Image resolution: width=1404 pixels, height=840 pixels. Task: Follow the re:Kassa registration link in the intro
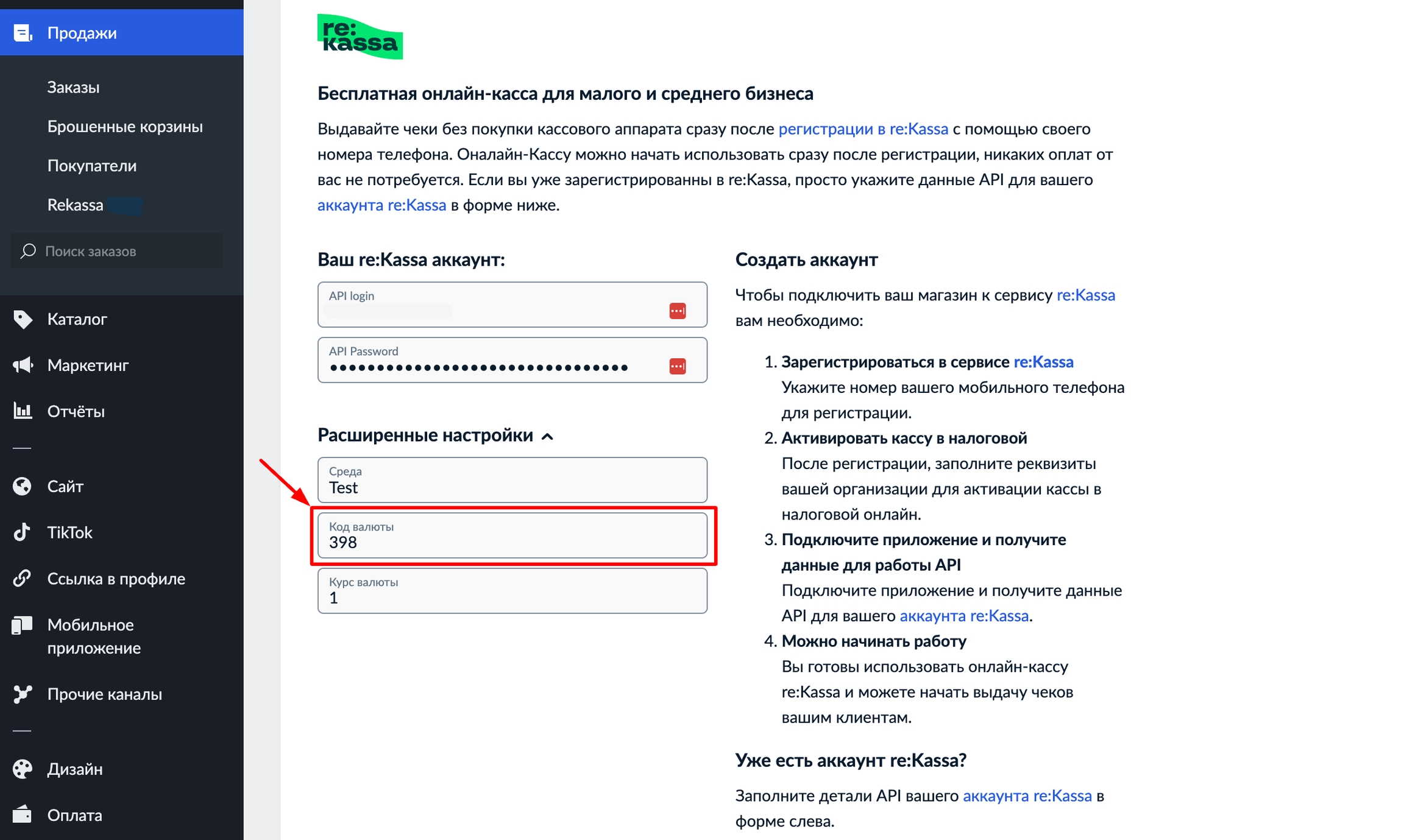pos(863,129)
